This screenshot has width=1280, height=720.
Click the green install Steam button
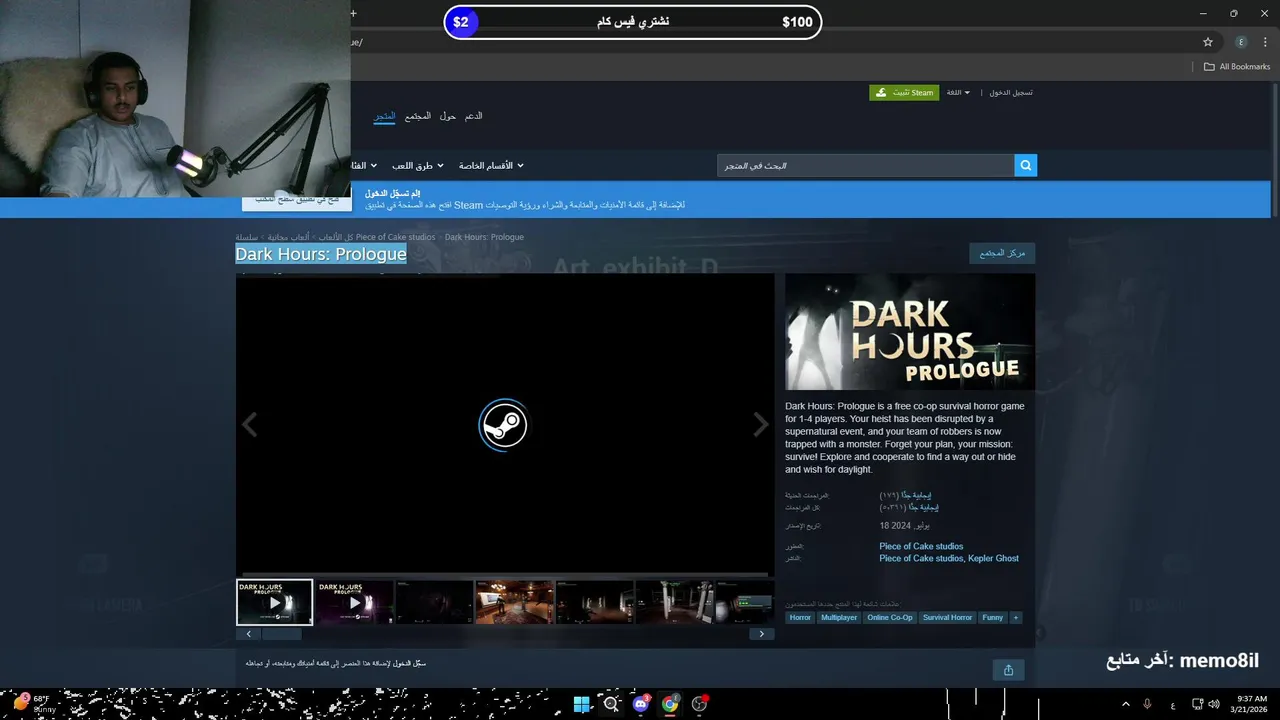904,93
